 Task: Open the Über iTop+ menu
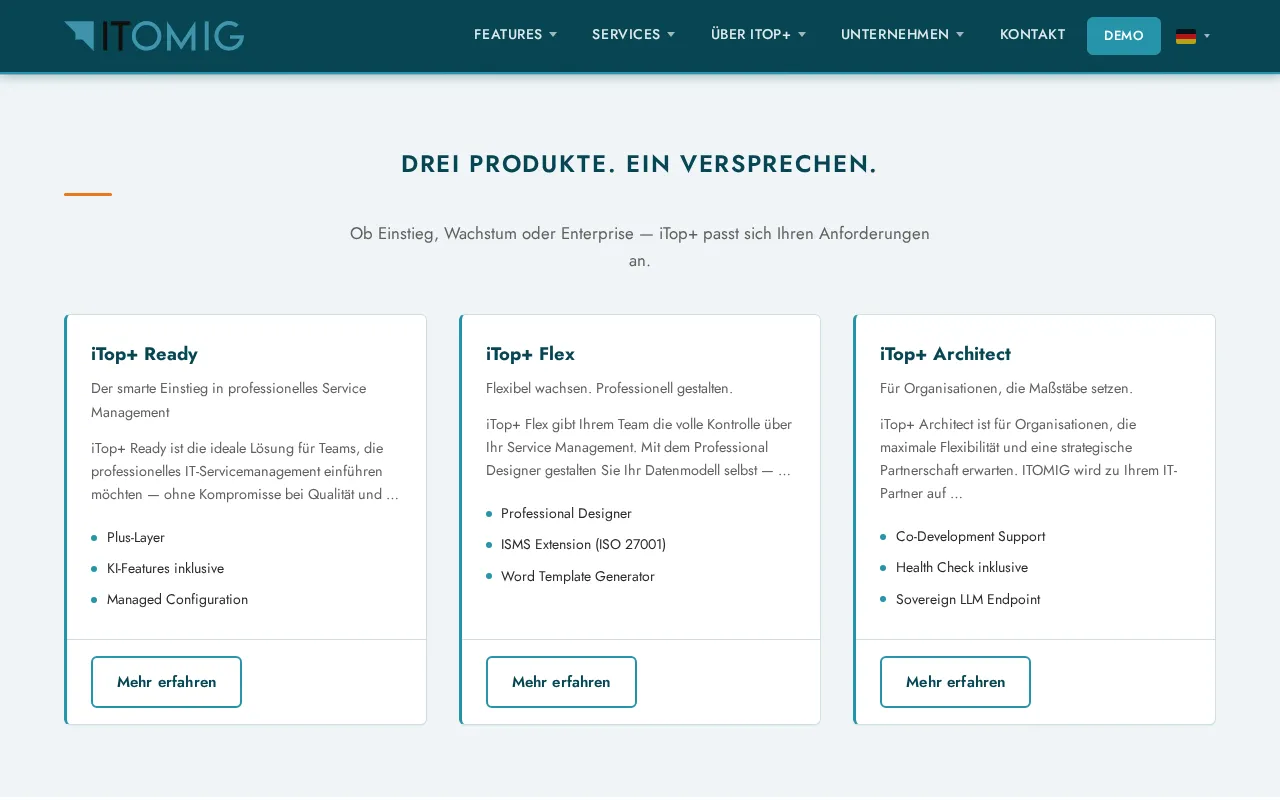(751, 35)
